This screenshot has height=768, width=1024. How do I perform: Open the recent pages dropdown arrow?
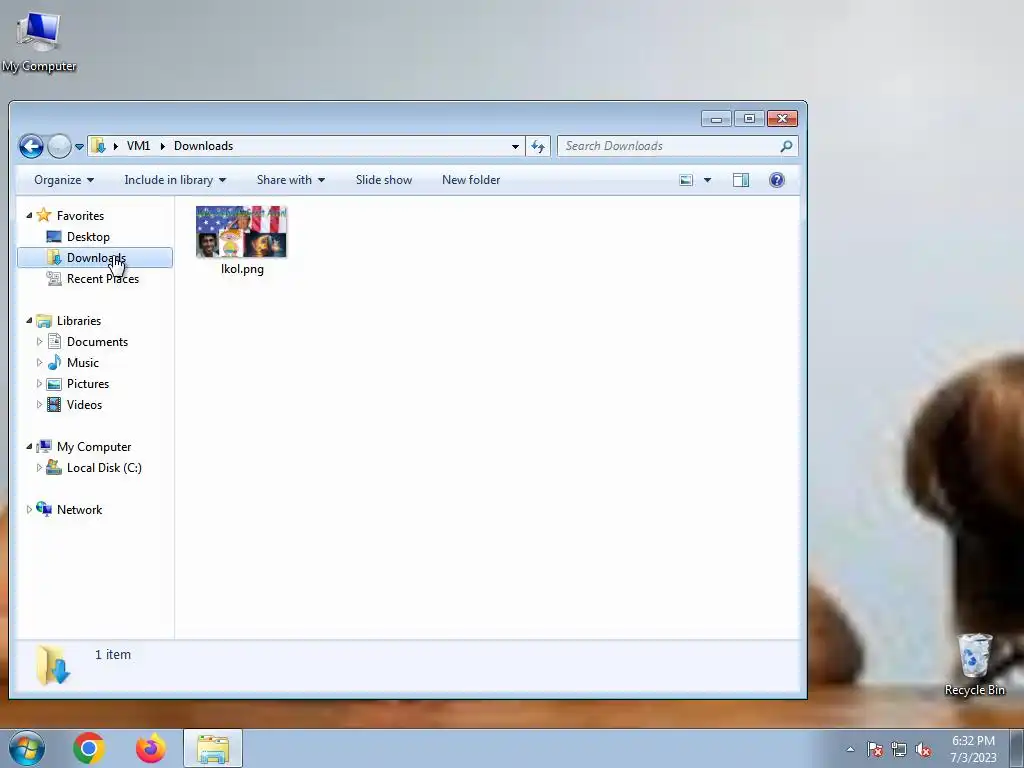(79, 147)
